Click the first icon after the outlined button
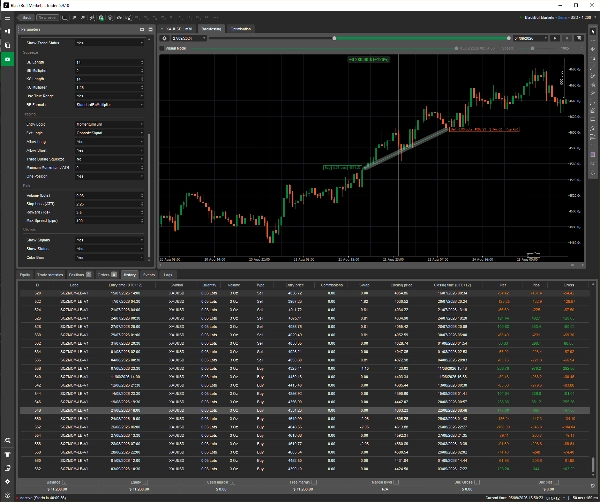This screenshot has height=502, width=600. [x=65, y=18]
